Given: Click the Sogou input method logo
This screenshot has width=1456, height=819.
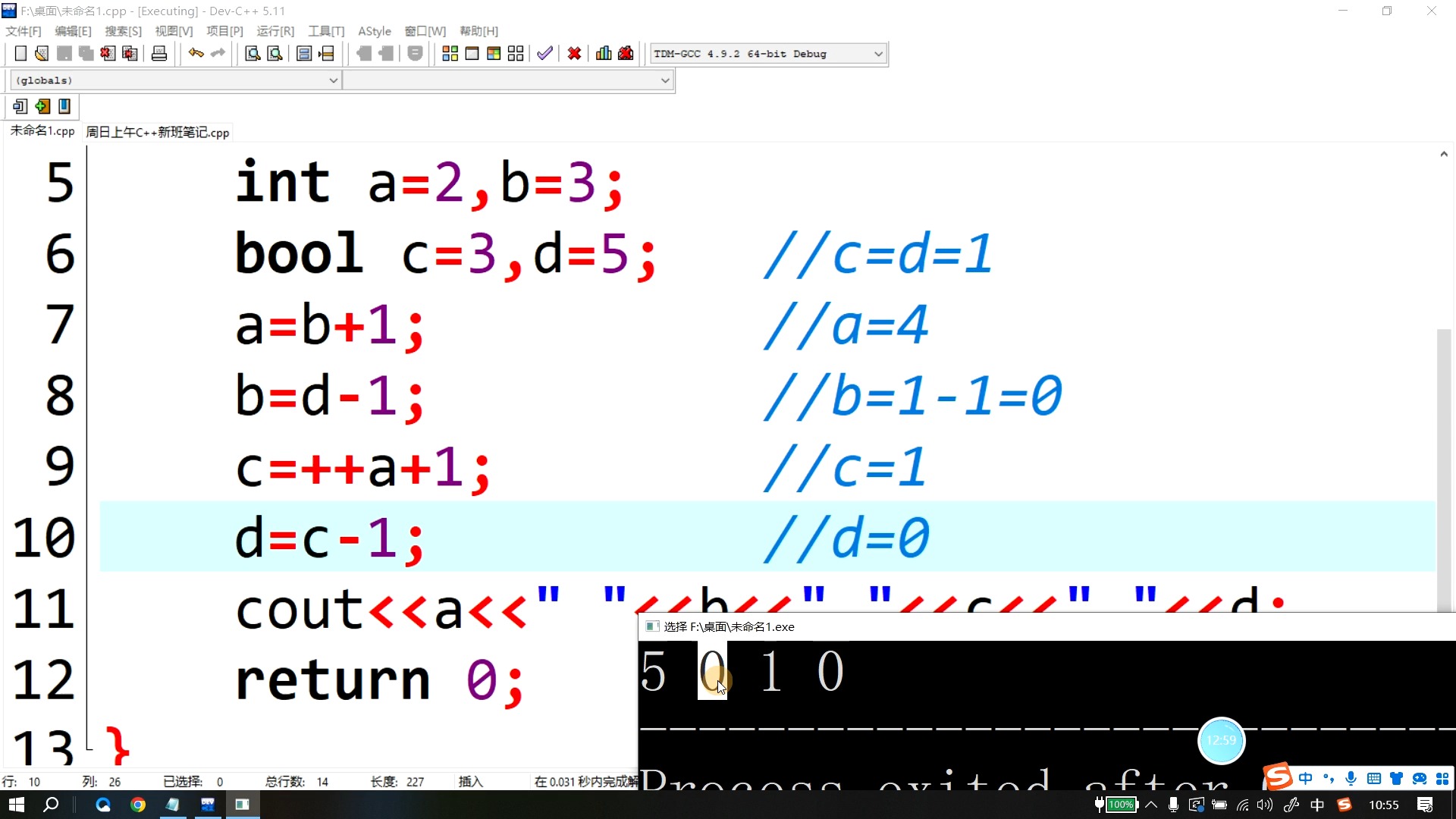Looking at the screenshot, I should click(x=1278, y=777).
